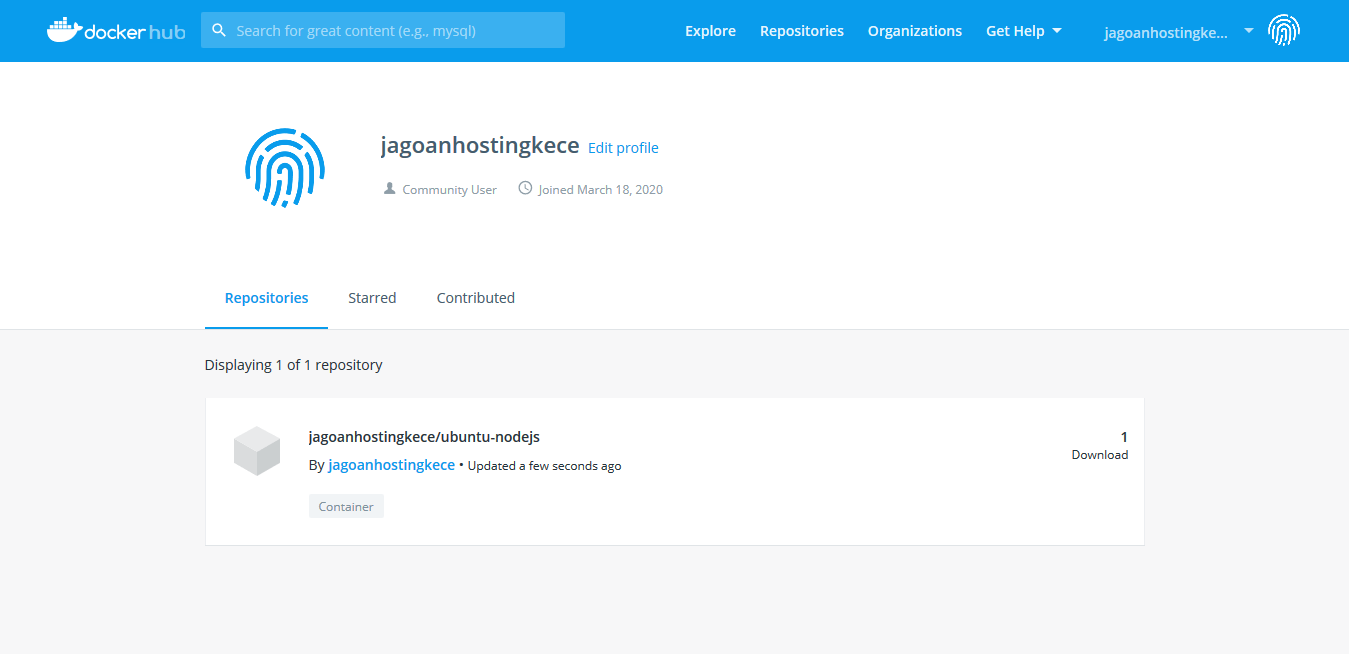The height and width of the screenshot is (654, 1349).
Task: Open the Explore page
Action: [710, 31]
